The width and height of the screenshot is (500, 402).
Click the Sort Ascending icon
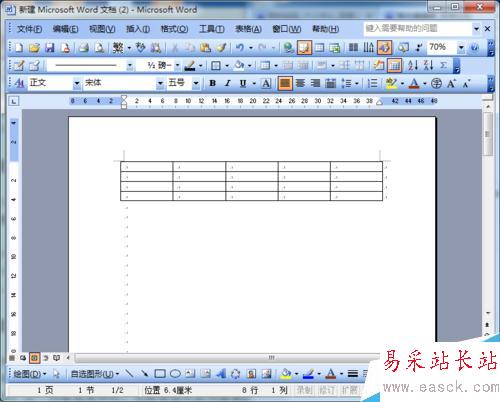pyautogui.click(x=413, y=66)
